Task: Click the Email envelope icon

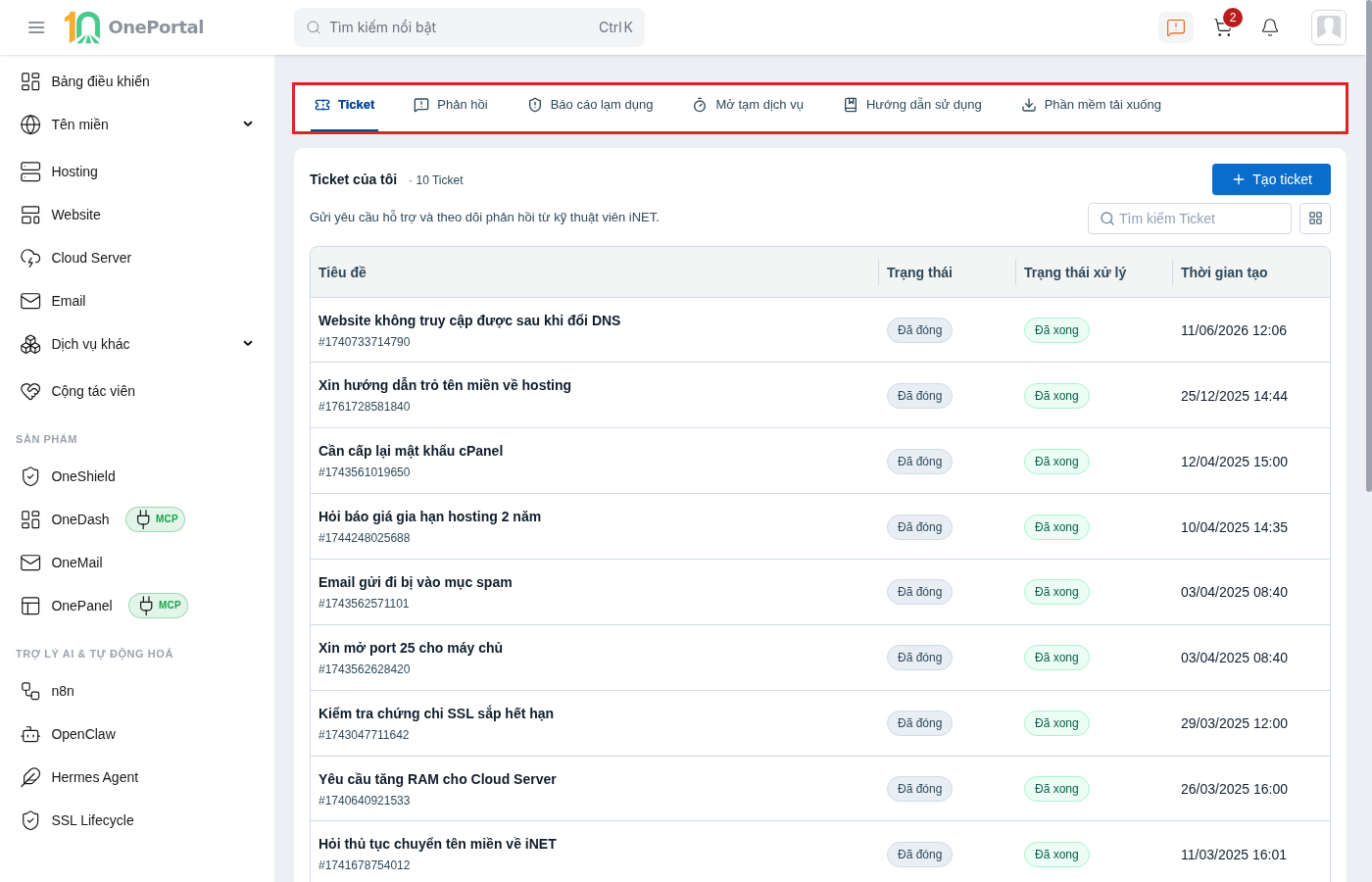Action: [30, 301]
